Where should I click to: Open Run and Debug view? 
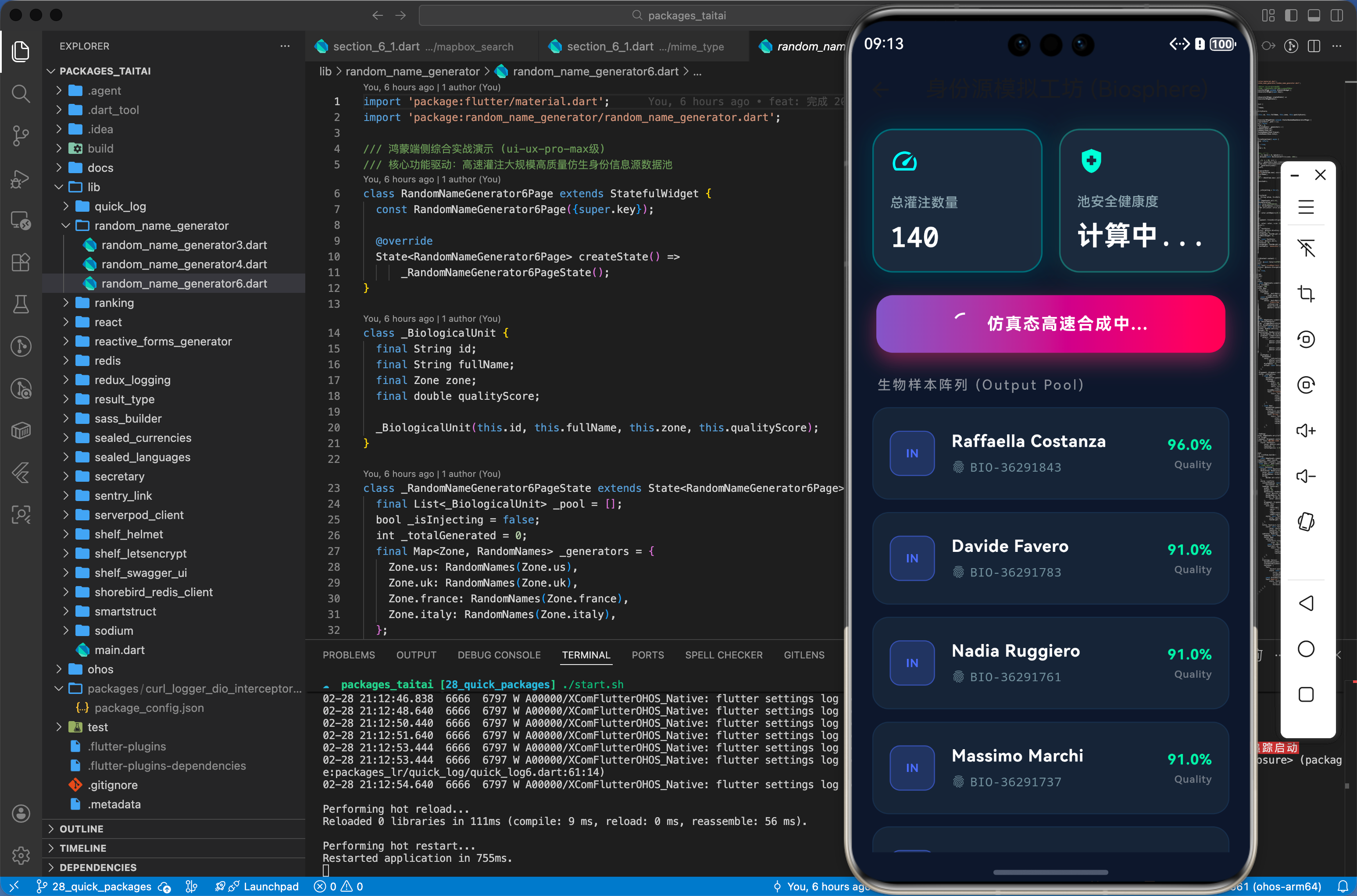point(21,178)
